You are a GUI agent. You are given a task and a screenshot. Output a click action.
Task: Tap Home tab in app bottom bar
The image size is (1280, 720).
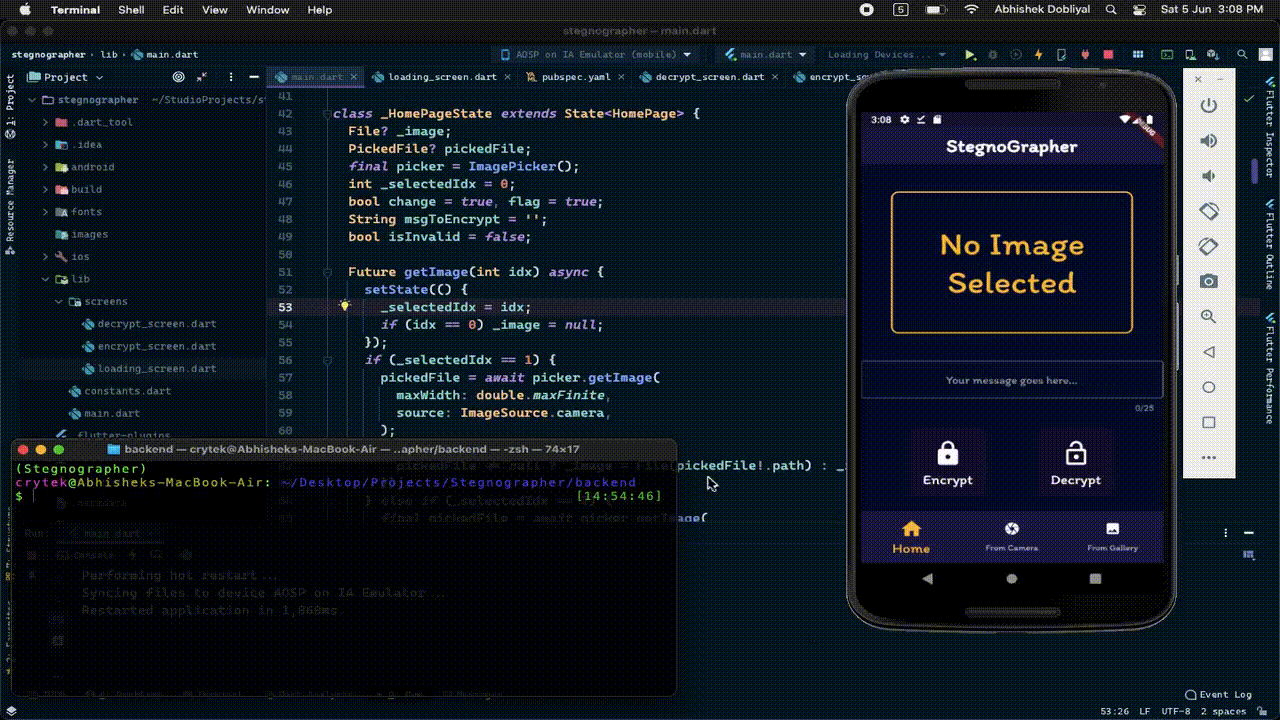[911, 537]
